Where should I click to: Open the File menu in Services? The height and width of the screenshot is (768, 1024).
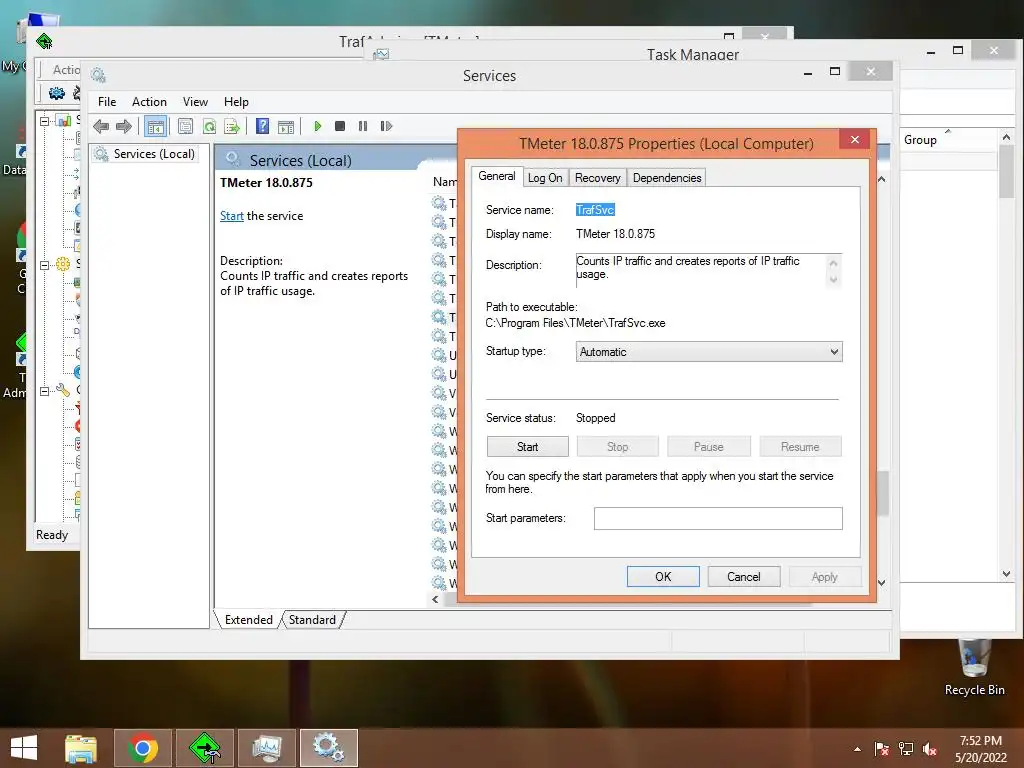(107, 102)
